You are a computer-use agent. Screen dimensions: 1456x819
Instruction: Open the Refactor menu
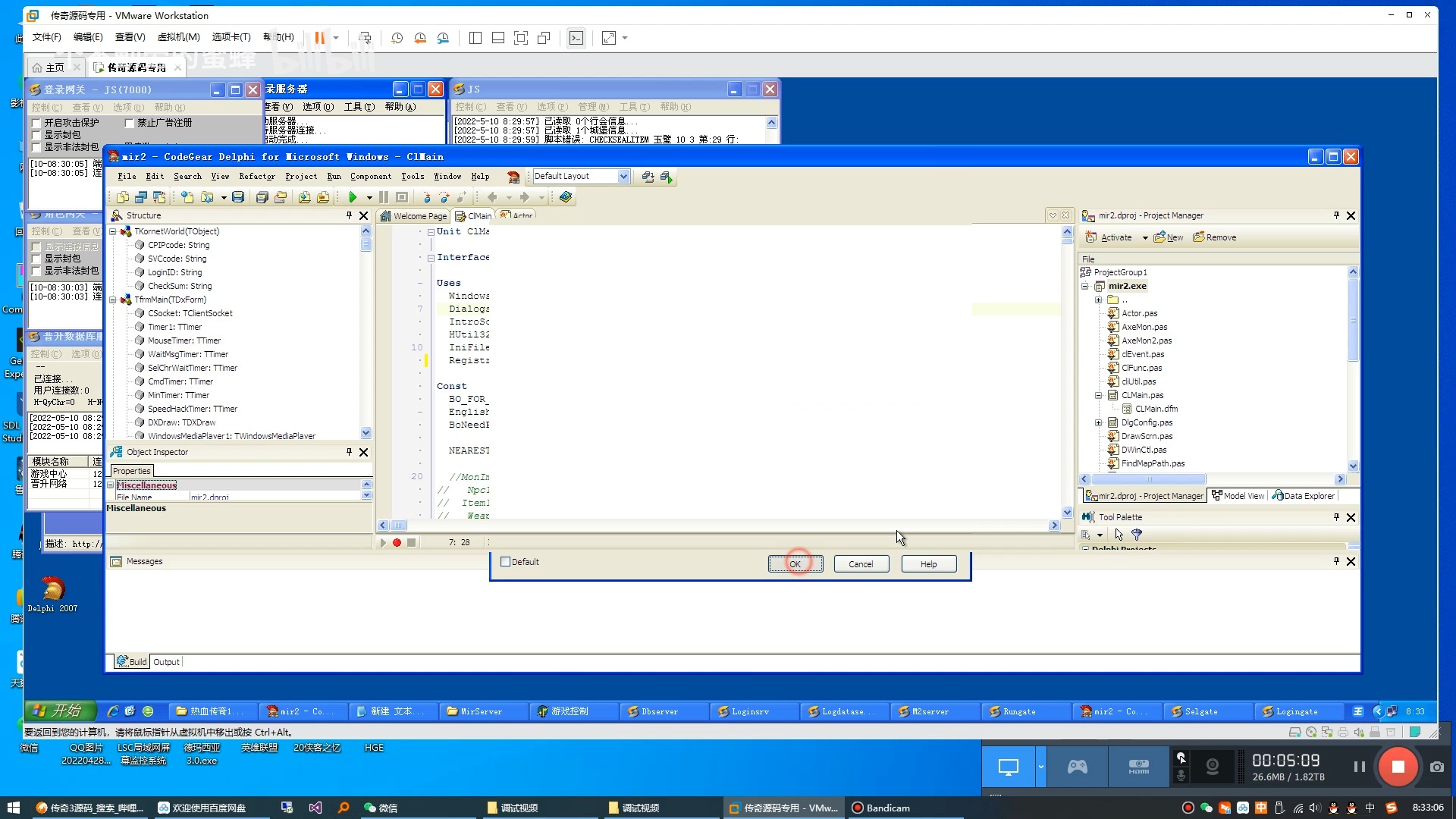257,177
